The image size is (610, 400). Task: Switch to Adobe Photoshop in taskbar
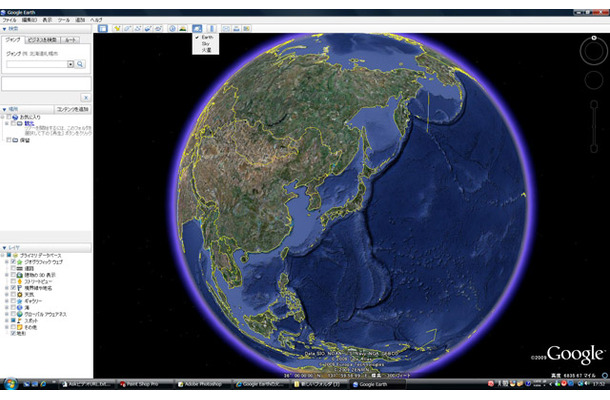[202, 384]
